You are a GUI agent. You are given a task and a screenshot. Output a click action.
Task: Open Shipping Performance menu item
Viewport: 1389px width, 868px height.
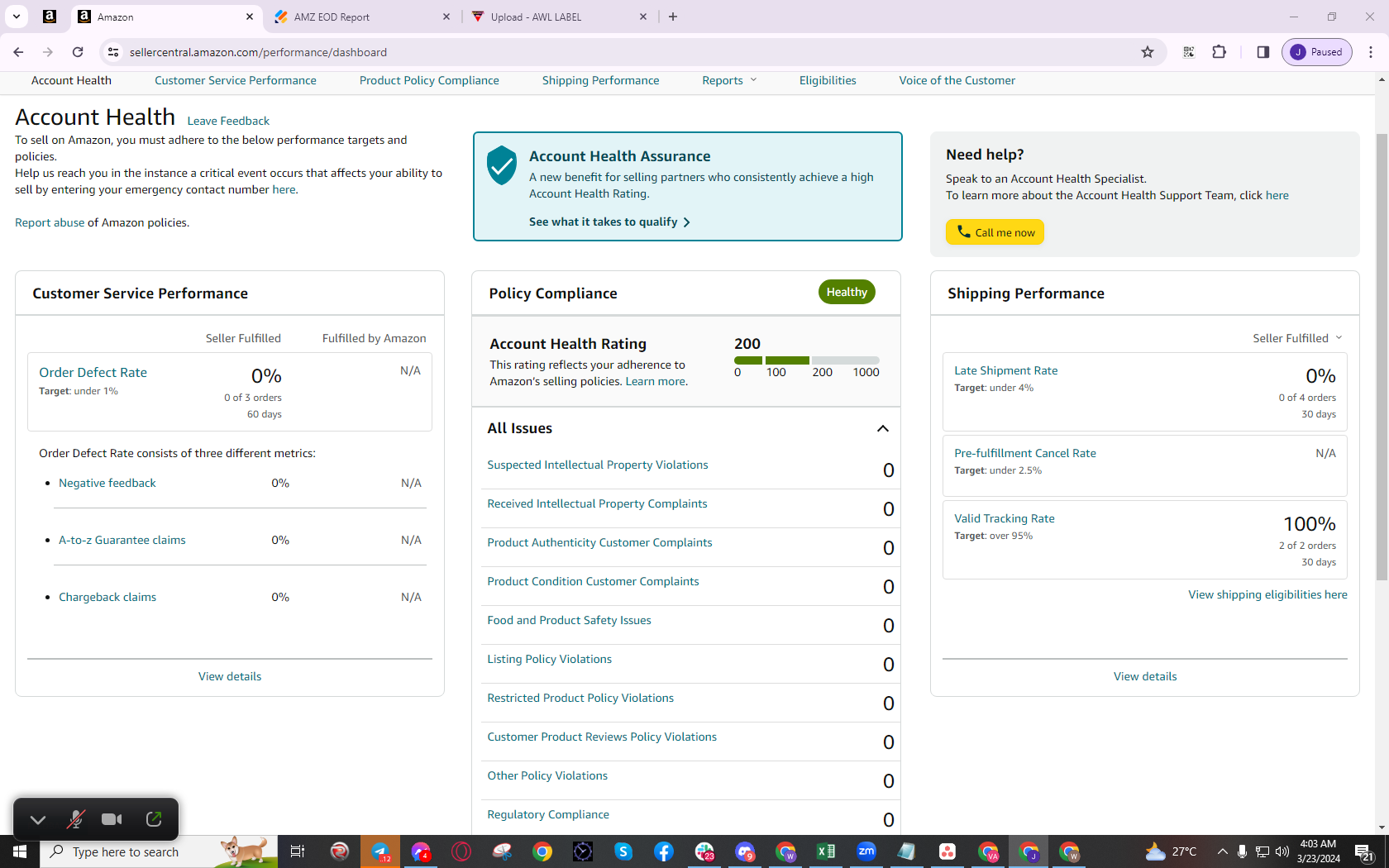601,80
